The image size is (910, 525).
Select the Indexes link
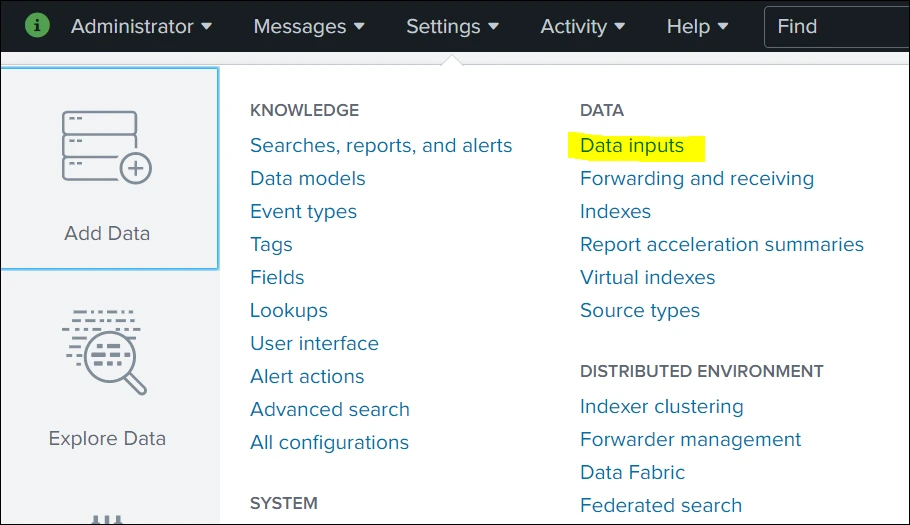615,212
